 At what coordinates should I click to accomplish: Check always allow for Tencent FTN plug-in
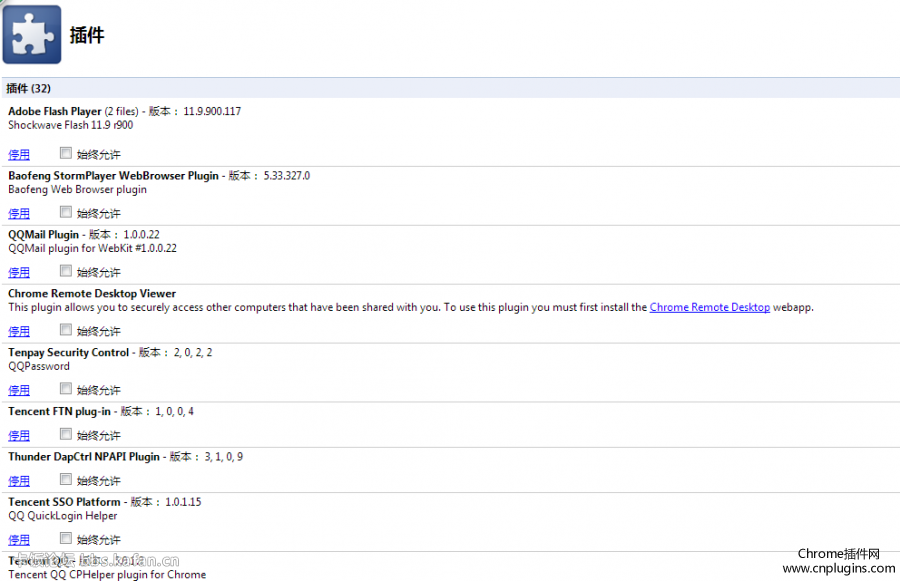pyautogui.click(x=66, y=434)
